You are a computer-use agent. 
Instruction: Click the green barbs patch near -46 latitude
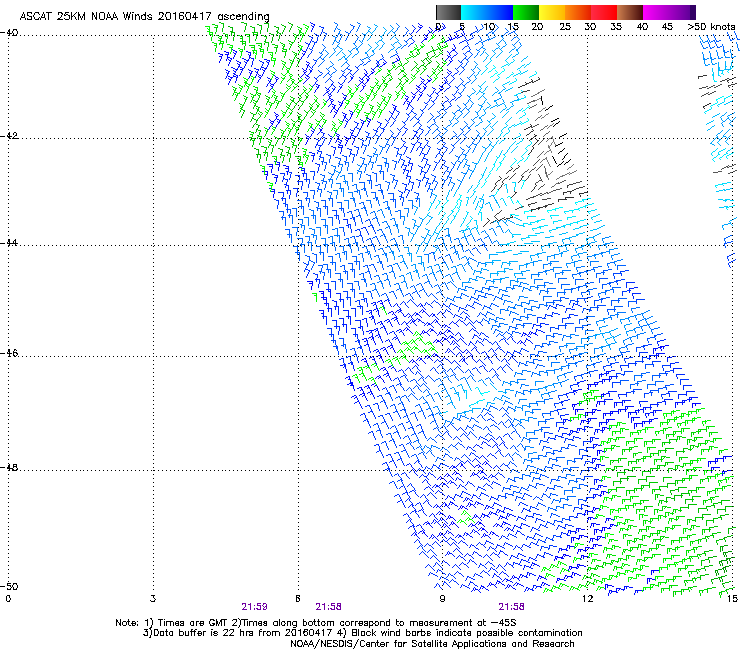point(418,345)
